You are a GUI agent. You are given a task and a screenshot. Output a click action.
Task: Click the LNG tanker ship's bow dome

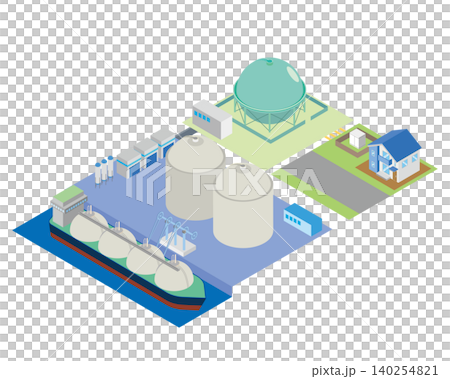click(x=174, y=276)
